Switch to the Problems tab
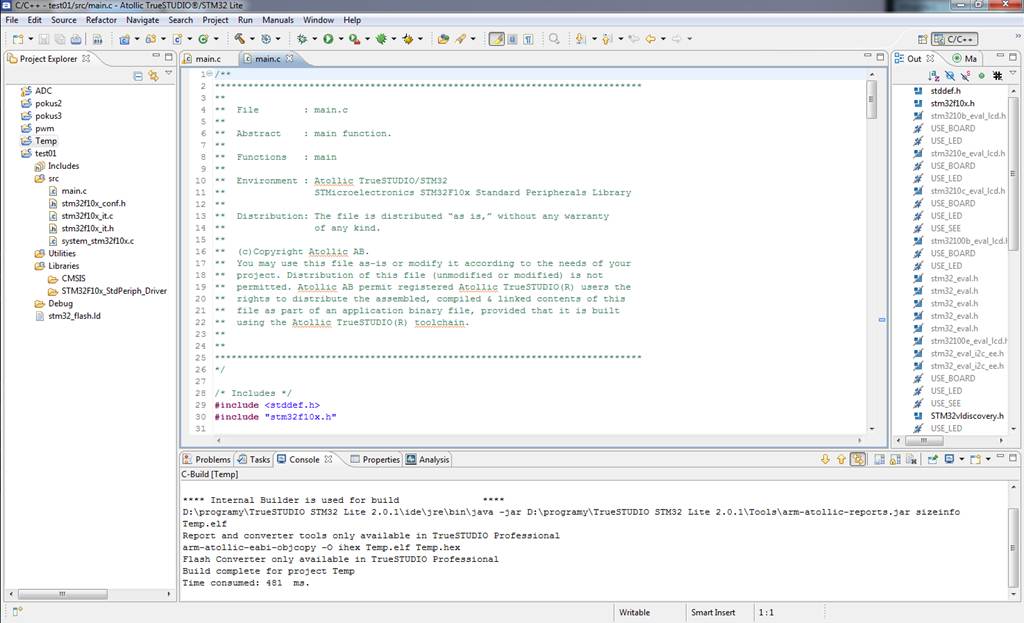The width and height of the screenshot is (1024, 623). coord(207,460)
